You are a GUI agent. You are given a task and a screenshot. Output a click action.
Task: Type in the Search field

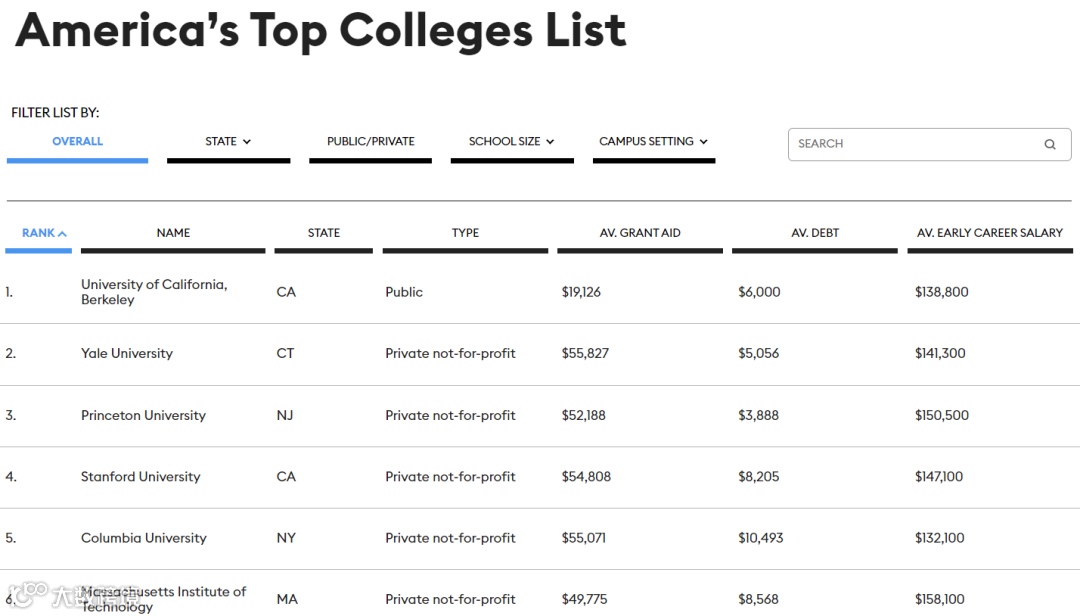[x=915, y=144]
